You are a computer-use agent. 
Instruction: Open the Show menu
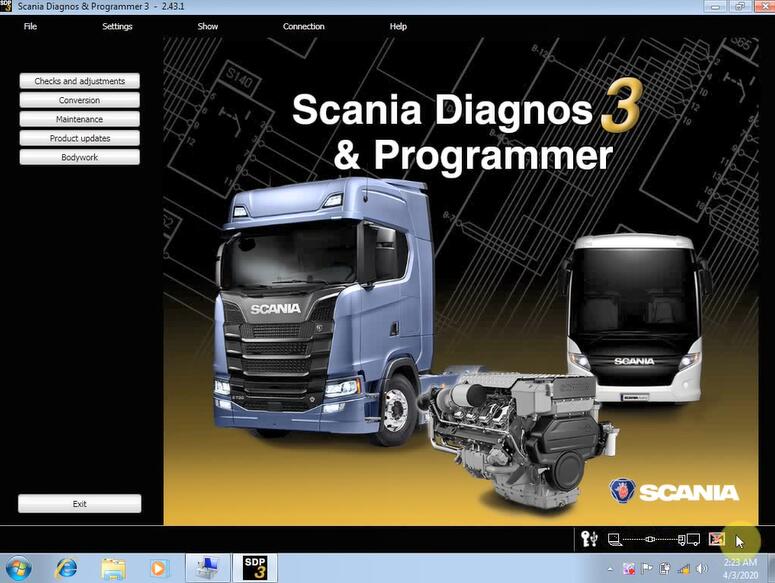[208, 26]
